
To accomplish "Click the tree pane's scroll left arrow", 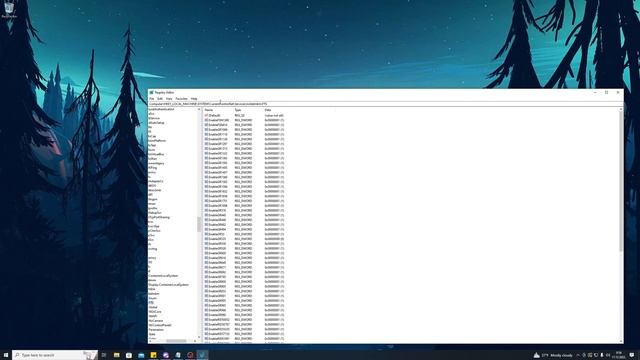I will click(x=150, y=341).
